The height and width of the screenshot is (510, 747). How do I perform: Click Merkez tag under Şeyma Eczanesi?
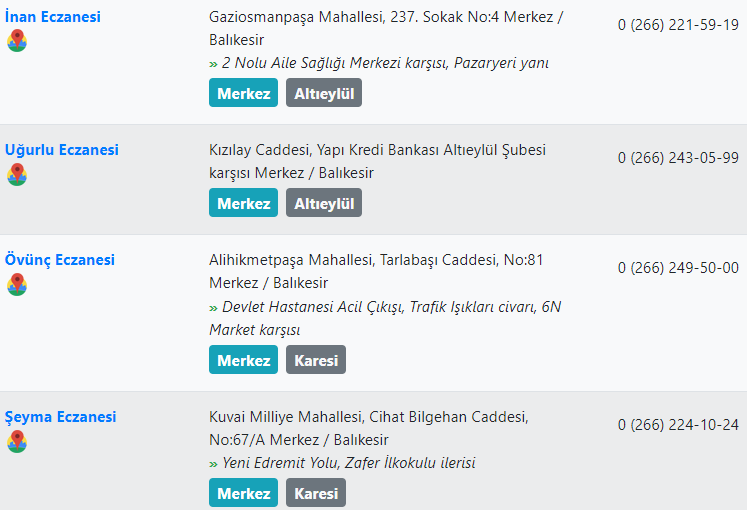point(243,493)
